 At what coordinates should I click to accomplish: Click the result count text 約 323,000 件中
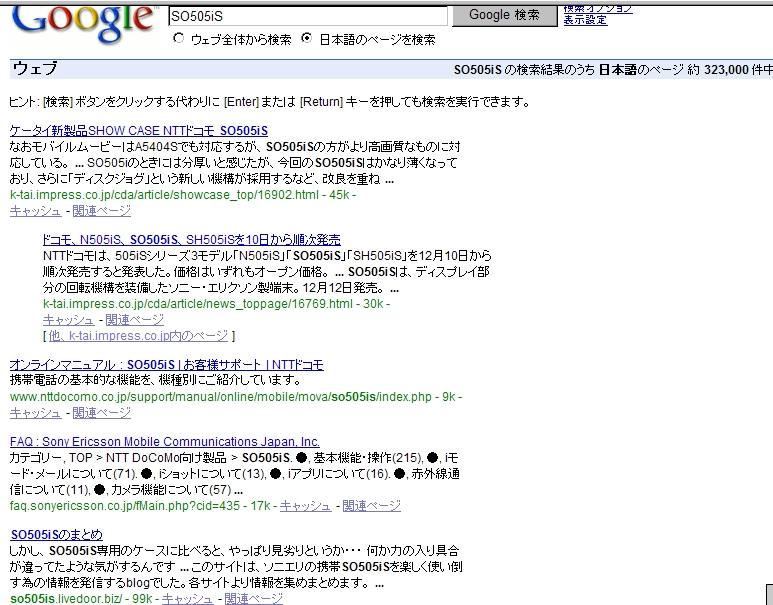[x=730, y=70]
